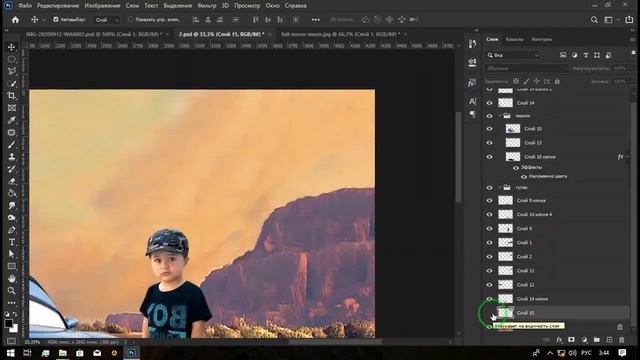The image size is (640, 360).
Task: Filter layers by adjustment layers icon
Action: 574,55
